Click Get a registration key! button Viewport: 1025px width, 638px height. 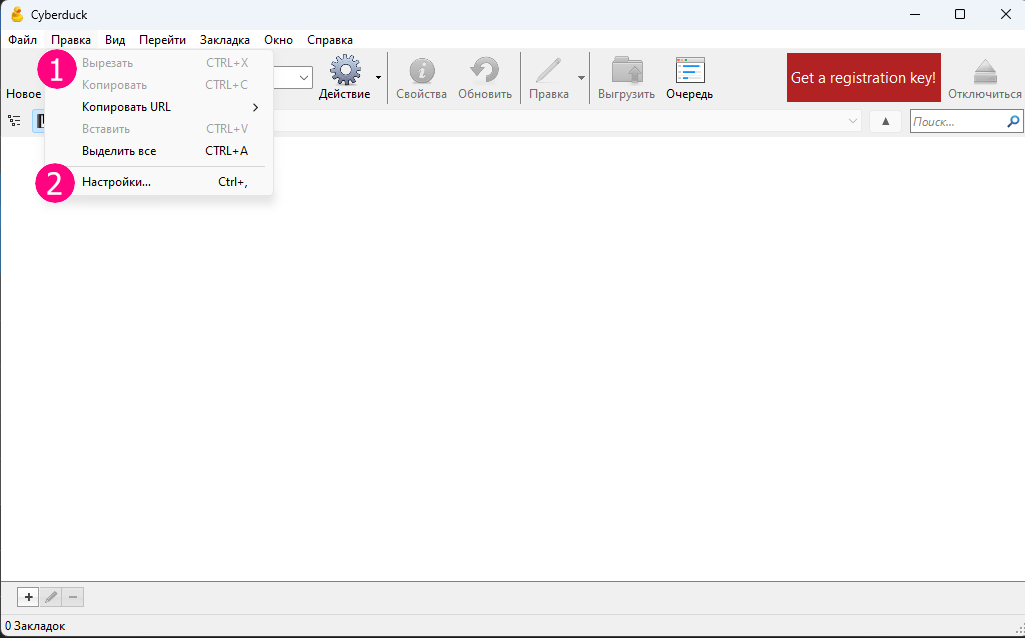click(864, 77)
